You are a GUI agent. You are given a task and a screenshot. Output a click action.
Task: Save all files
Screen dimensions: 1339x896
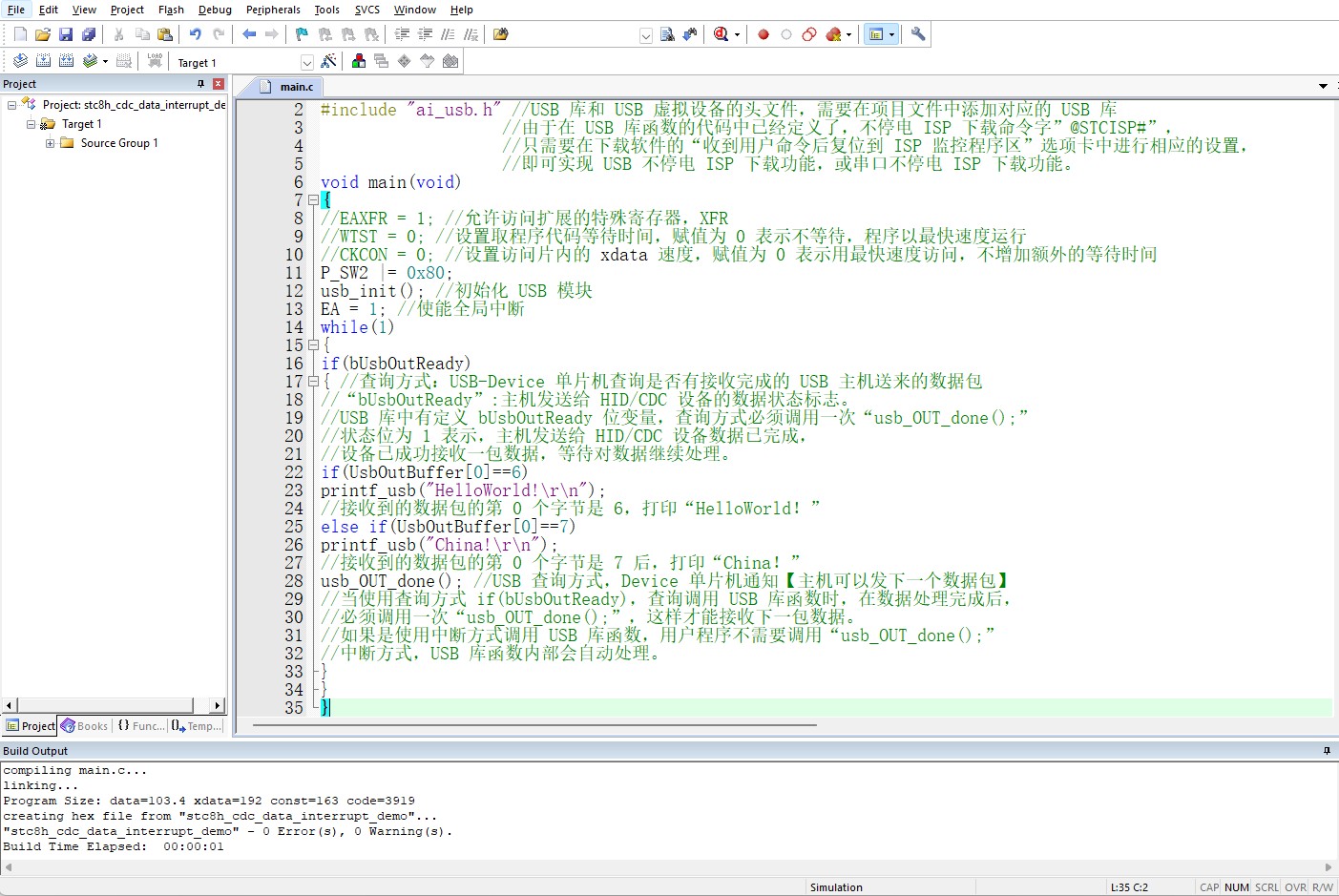tap(89, 34)
